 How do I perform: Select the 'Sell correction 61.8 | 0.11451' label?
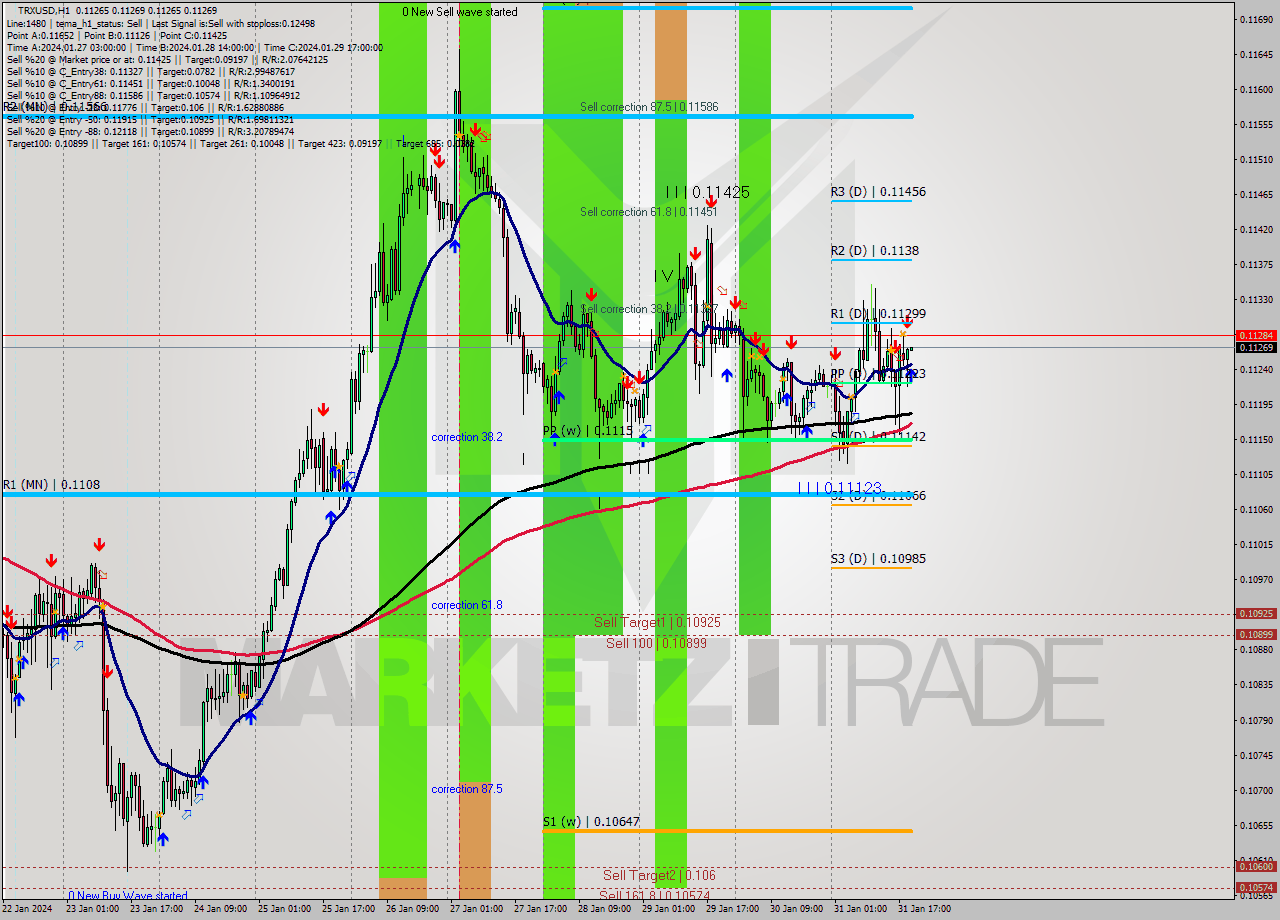point(649,211)
